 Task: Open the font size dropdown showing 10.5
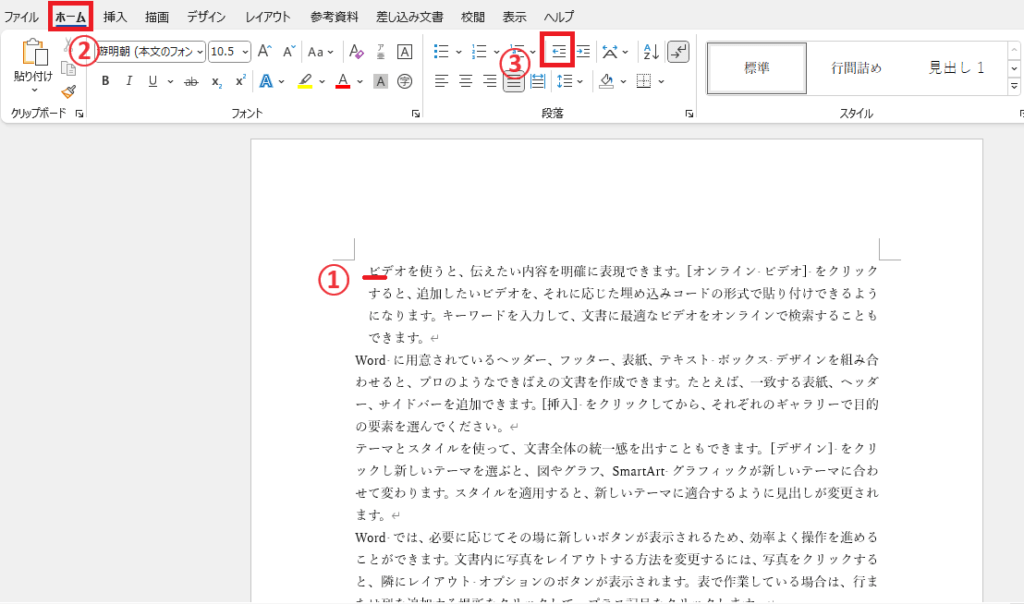click(246, 52)
